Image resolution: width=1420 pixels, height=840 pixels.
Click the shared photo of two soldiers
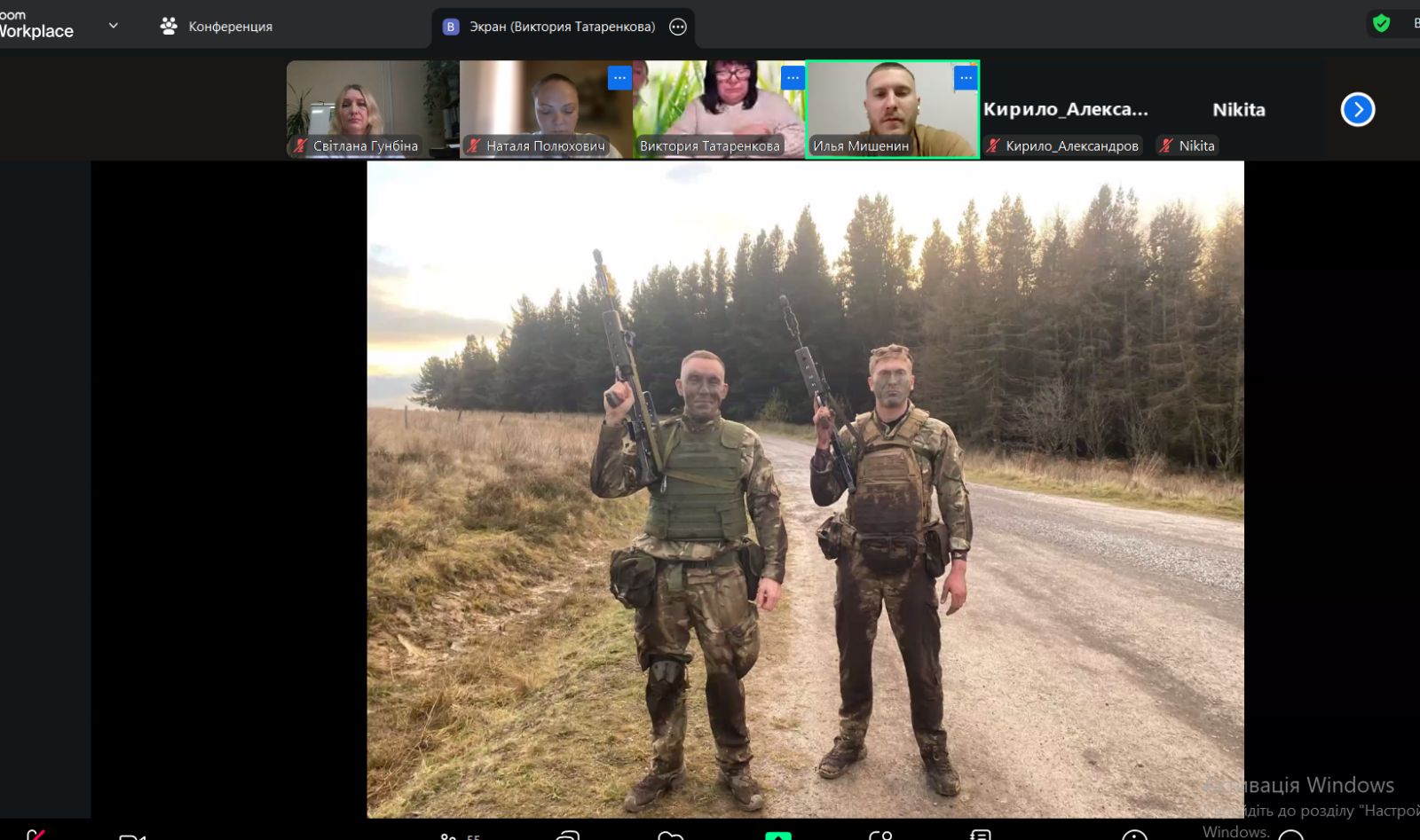click(805, 489)
